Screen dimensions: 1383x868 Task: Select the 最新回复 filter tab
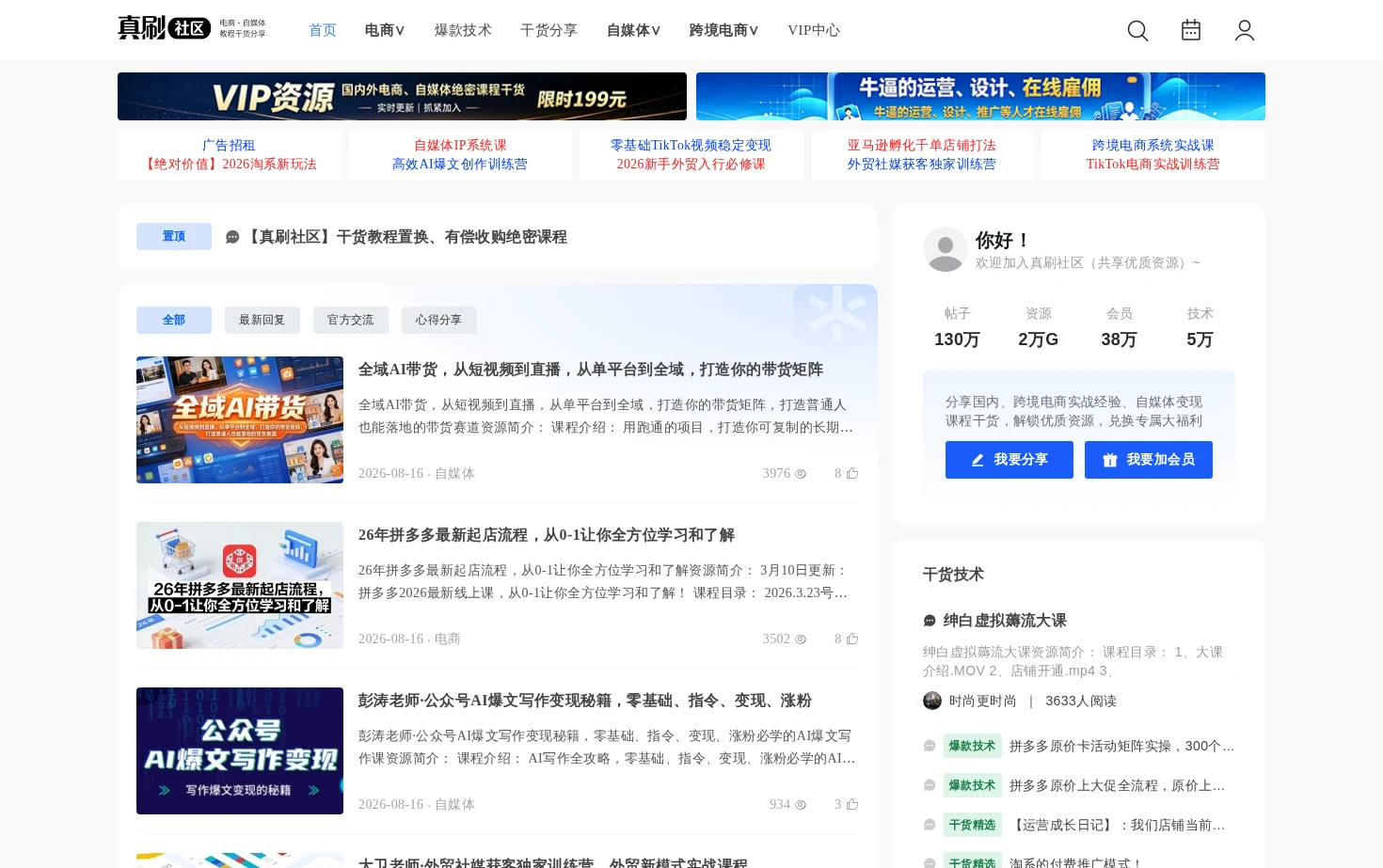pyautogui.click(x=262, y=320)
